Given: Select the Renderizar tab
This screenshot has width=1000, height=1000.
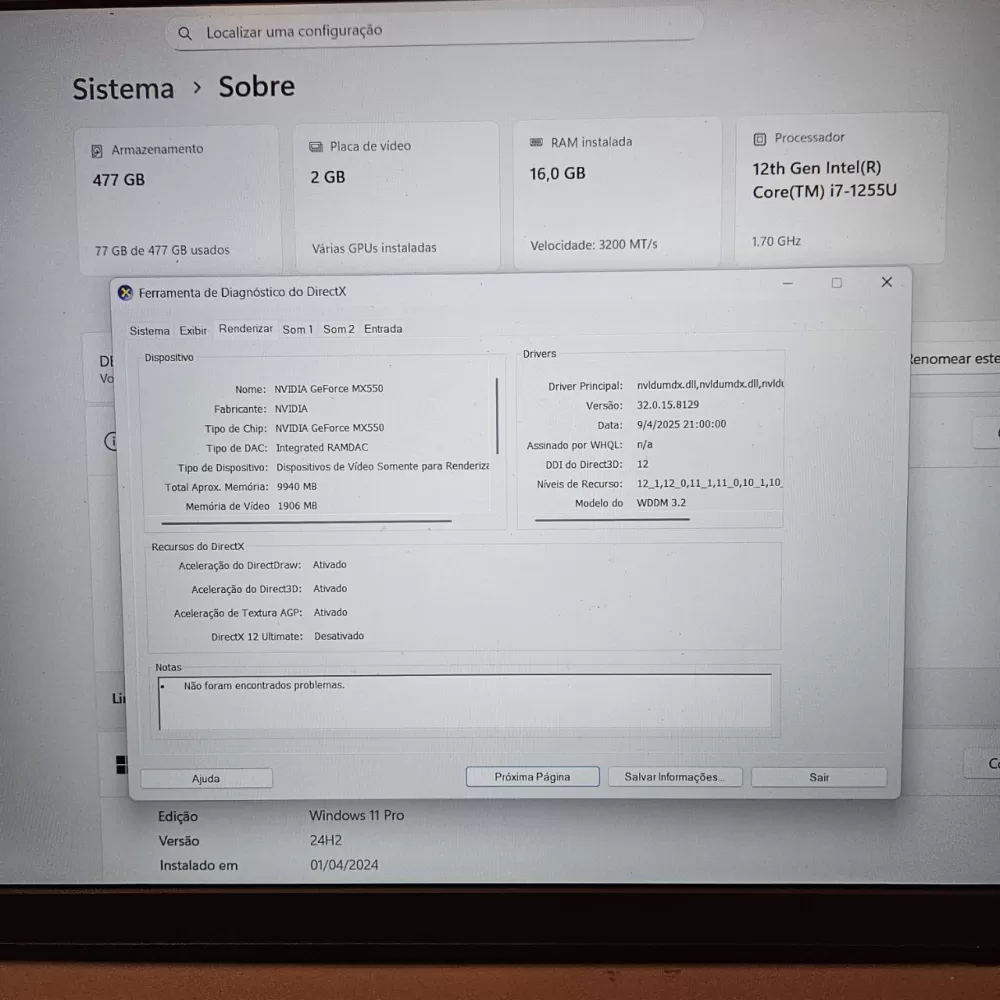Looking at the screenshot, I should point(245,328).
